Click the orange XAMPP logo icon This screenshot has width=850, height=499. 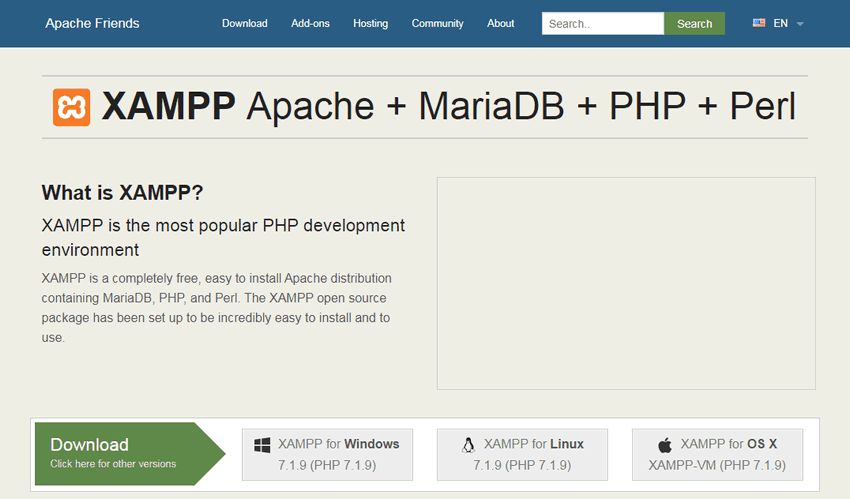coord(72,107)
